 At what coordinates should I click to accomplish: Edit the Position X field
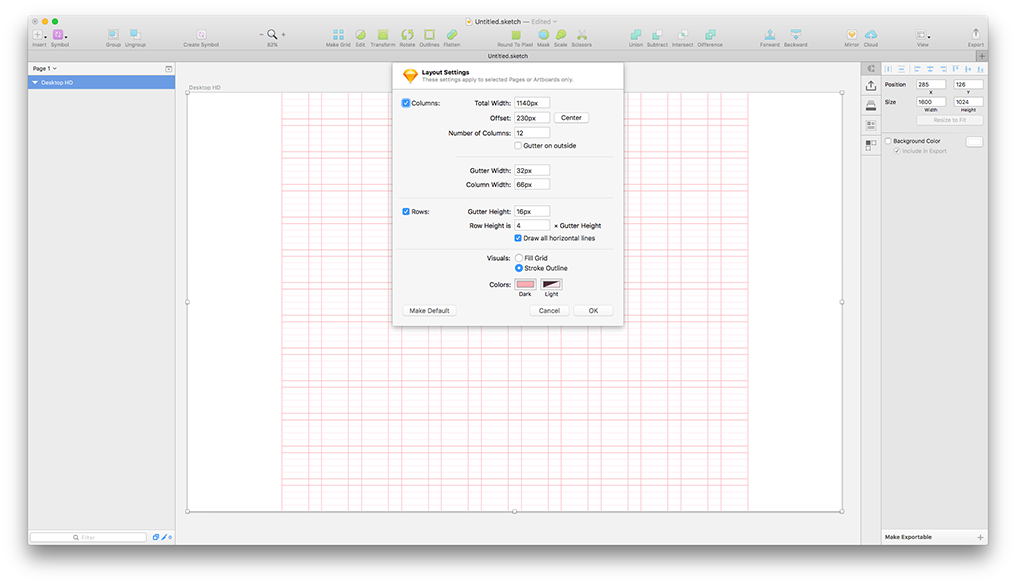(x=930, y=84)
